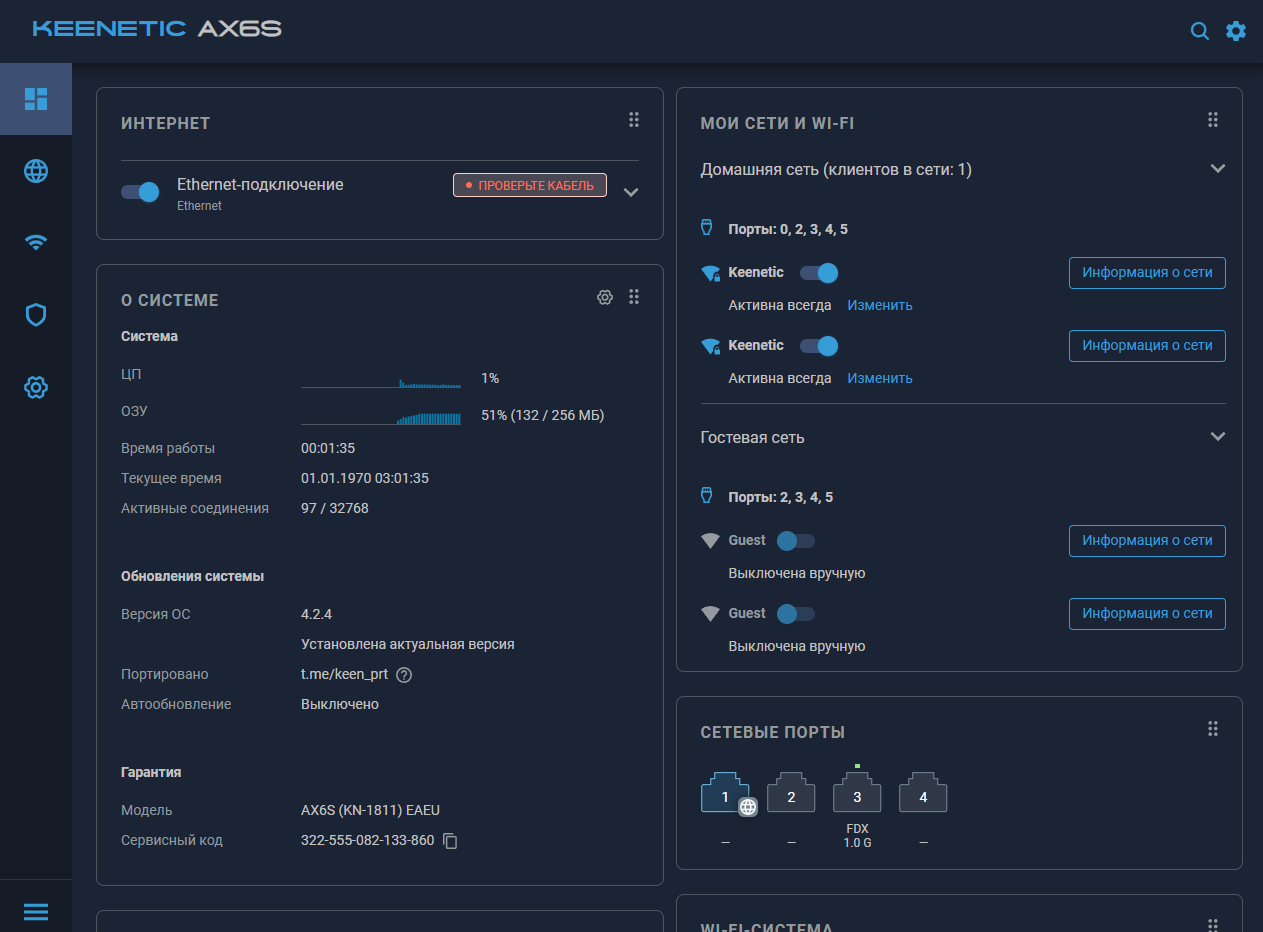Toggle second Keenetic Wi-Fi network switch

pos(819,346)
